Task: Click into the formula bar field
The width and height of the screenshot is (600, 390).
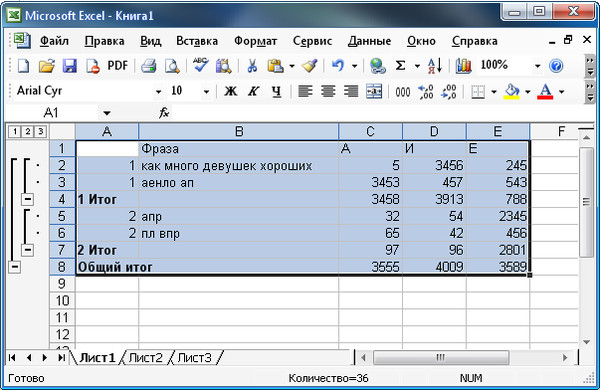Action: click(x=383, y=113)
